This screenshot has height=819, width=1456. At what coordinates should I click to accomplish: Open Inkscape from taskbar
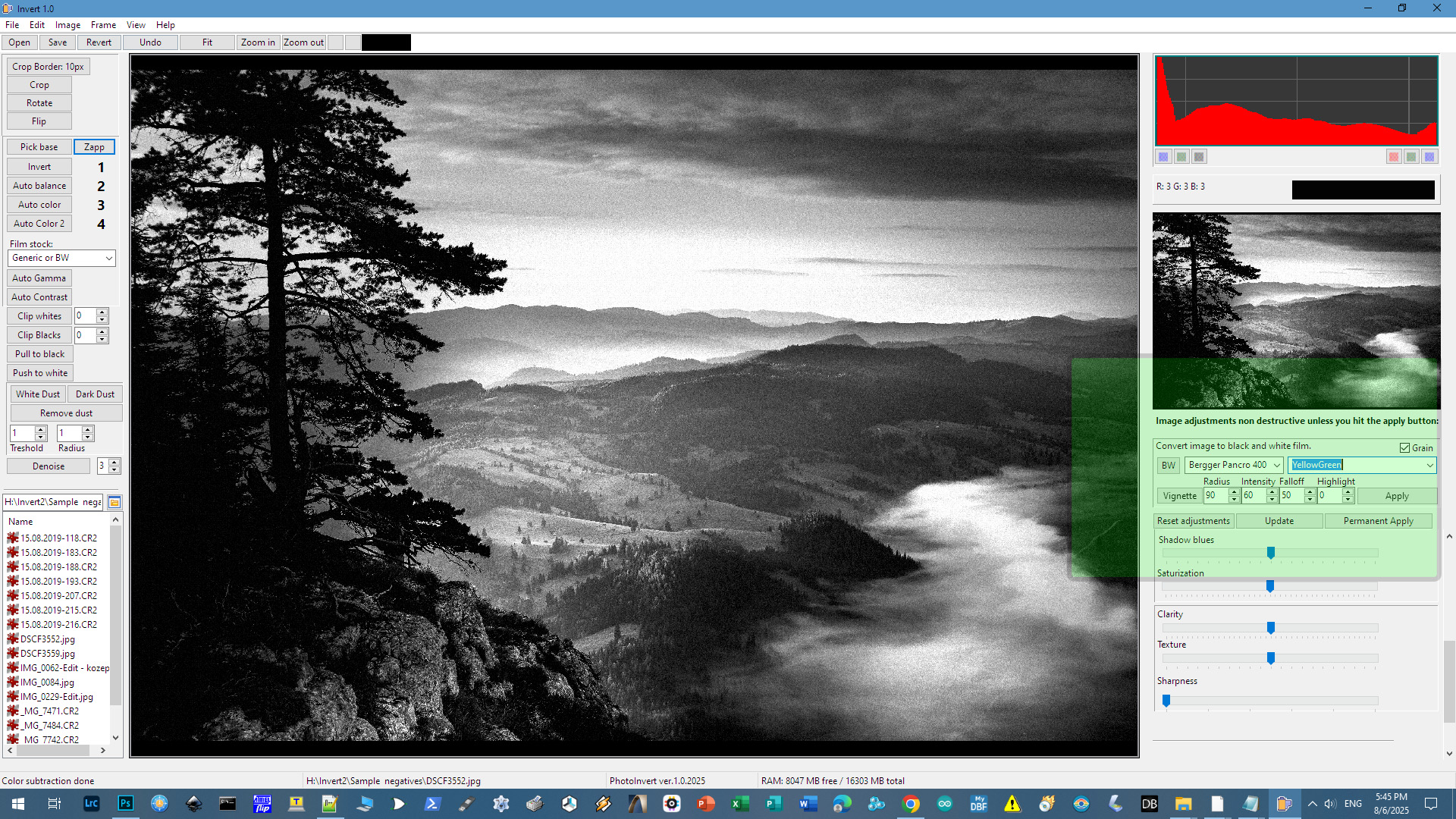(x=193, y=804)
